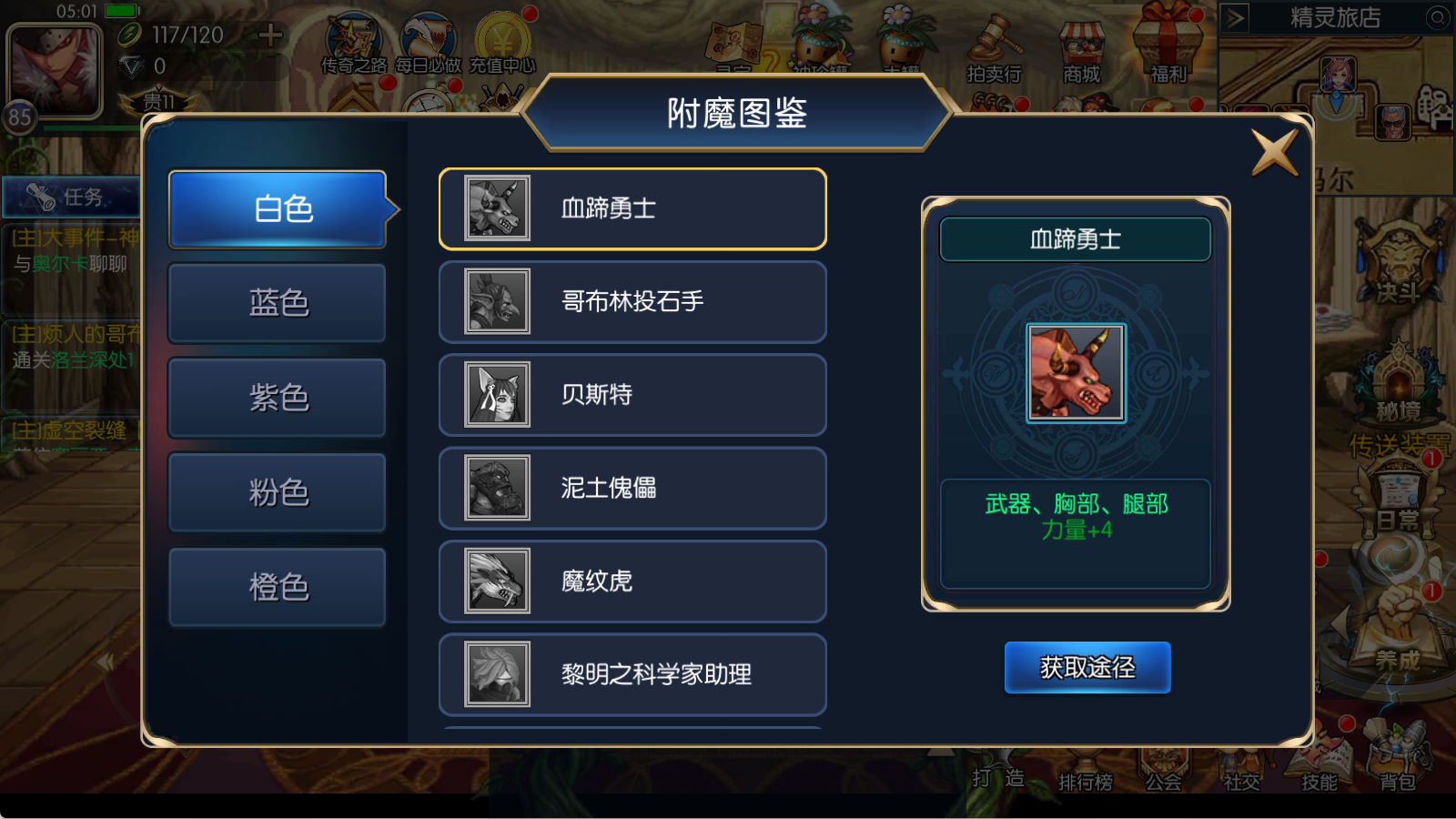Switch to the 粉色 category tab
This screenshot has width=1456, height=819.
click(x=278, y=492)
